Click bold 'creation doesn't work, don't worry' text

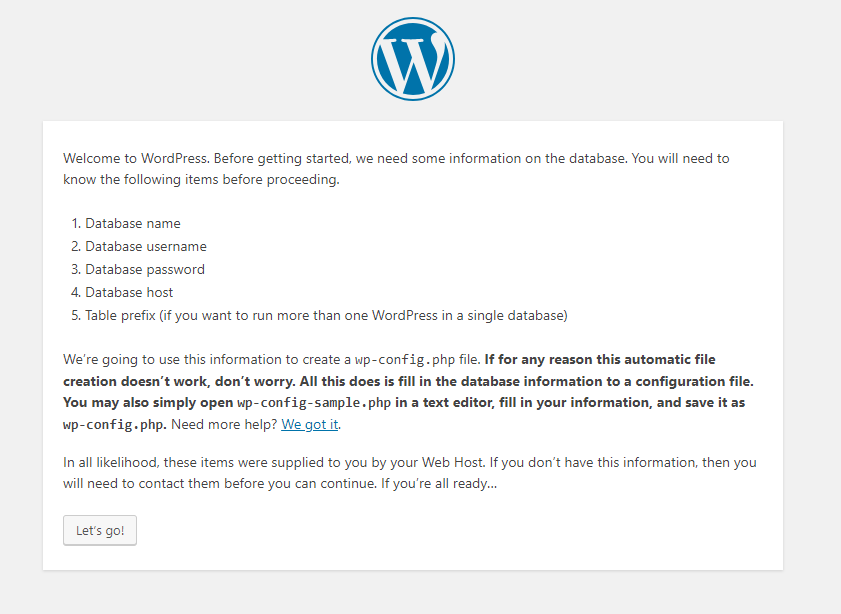coord(179,381)
